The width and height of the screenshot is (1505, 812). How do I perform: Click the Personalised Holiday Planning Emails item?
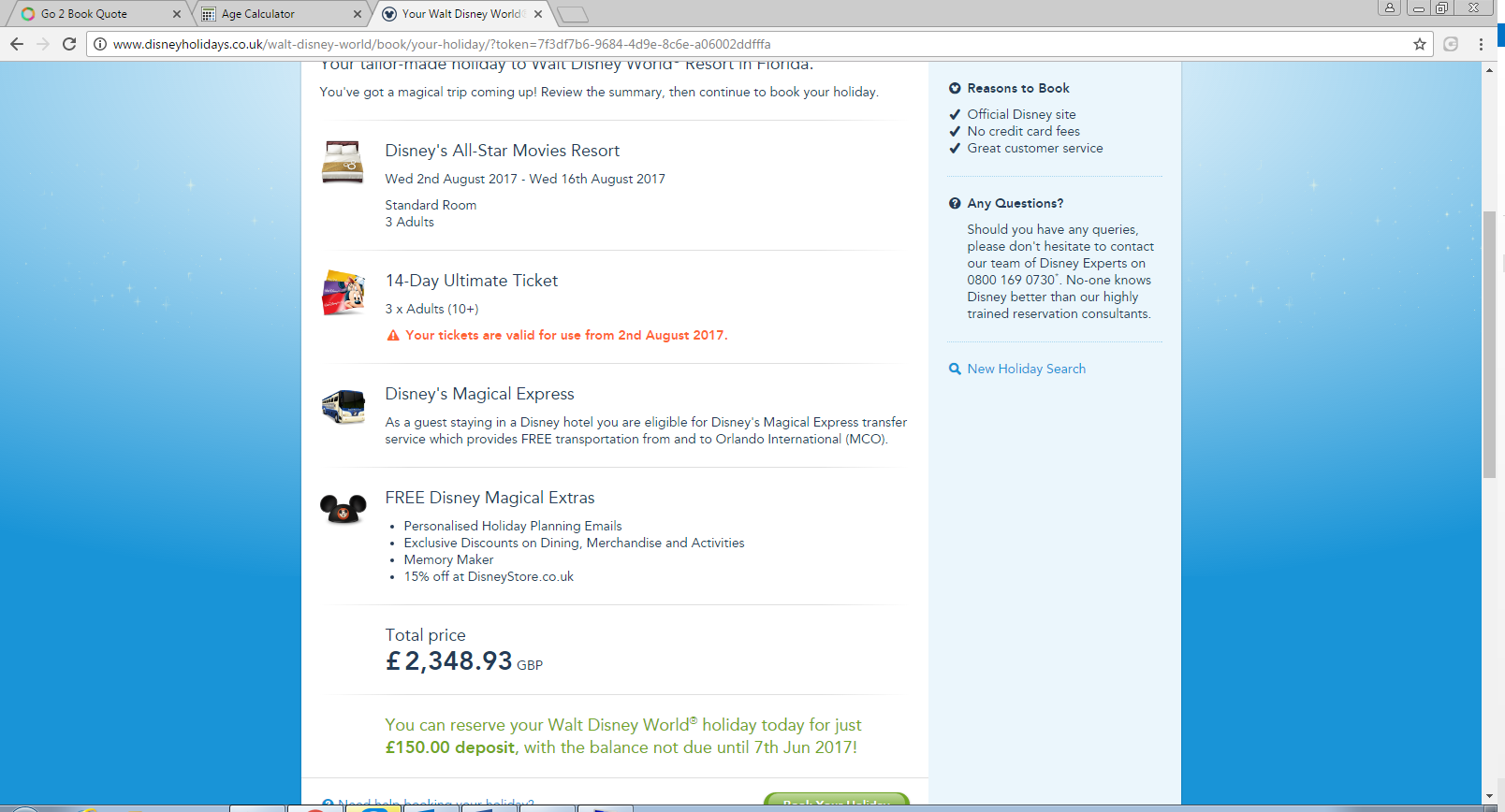click(x=513, y=526)
